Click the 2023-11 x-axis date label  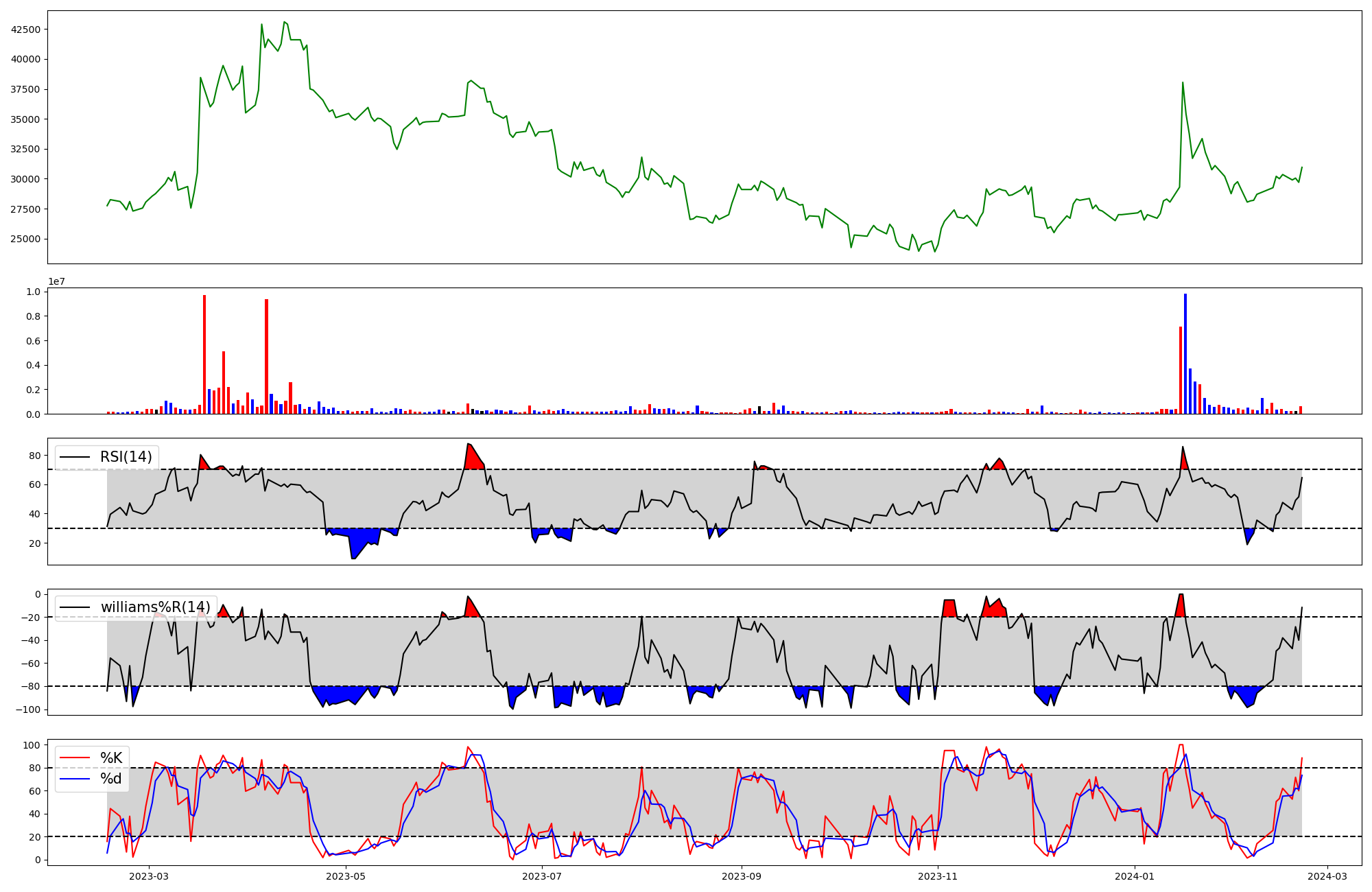938,876
